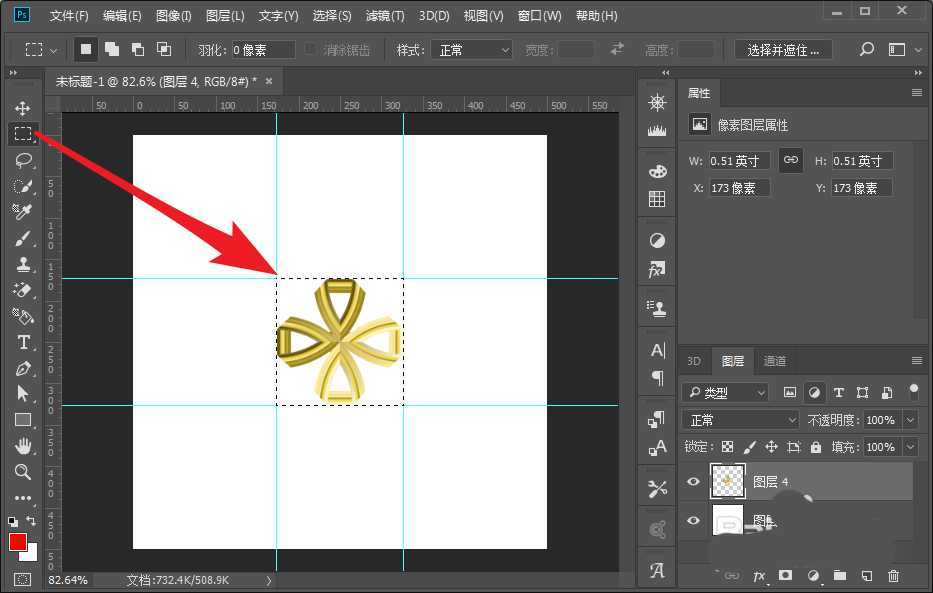Select the Move tool

tap(22, 108)
